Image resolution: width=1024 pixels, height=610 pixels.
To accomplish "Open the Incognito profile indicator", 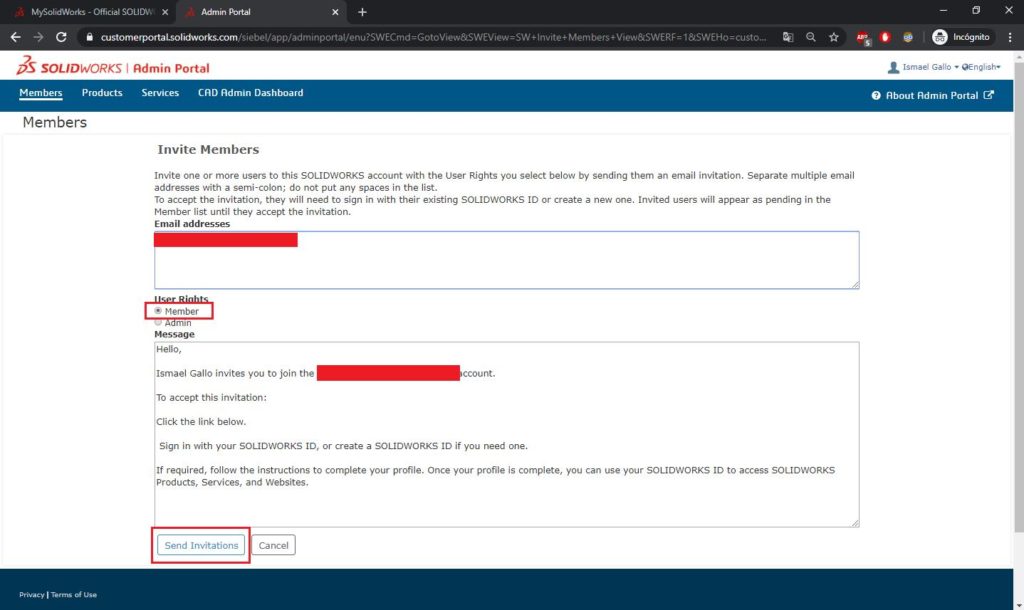I will 961,37.
